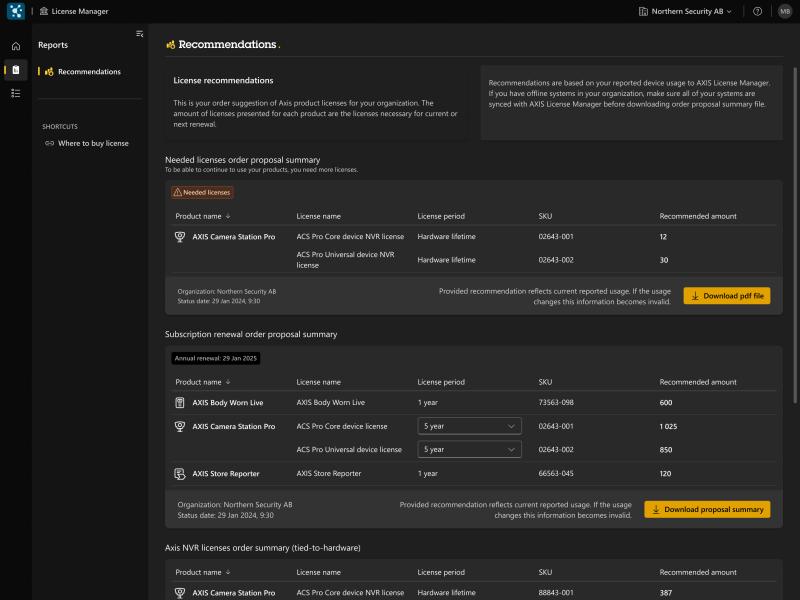Select Recommendations in the Reports menu
Viewport: 800px width, 600px height.
[88, 72]
